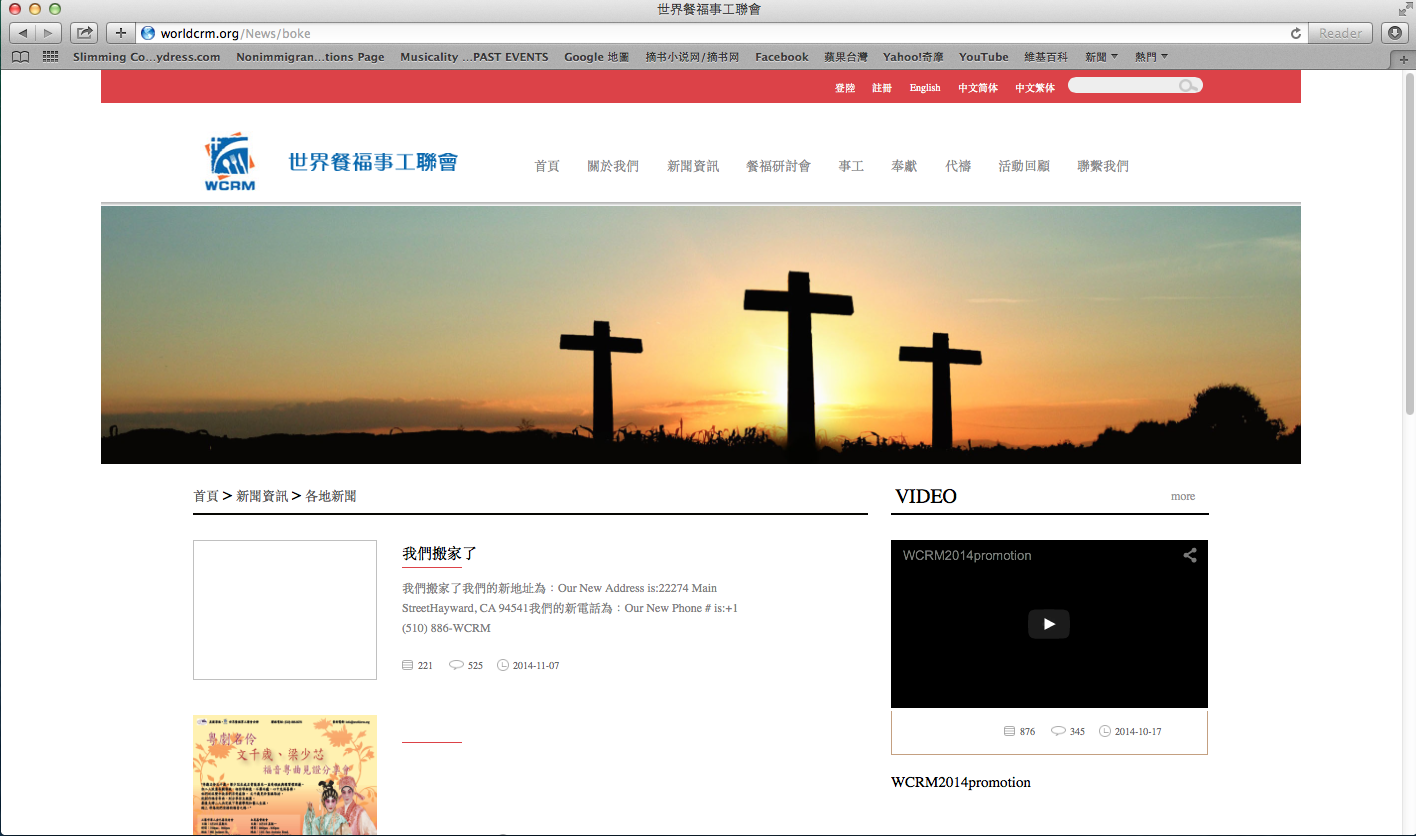The image size is (1416, 836).
Task: Click the globe site icon in address bar
Action: [148, 33]
